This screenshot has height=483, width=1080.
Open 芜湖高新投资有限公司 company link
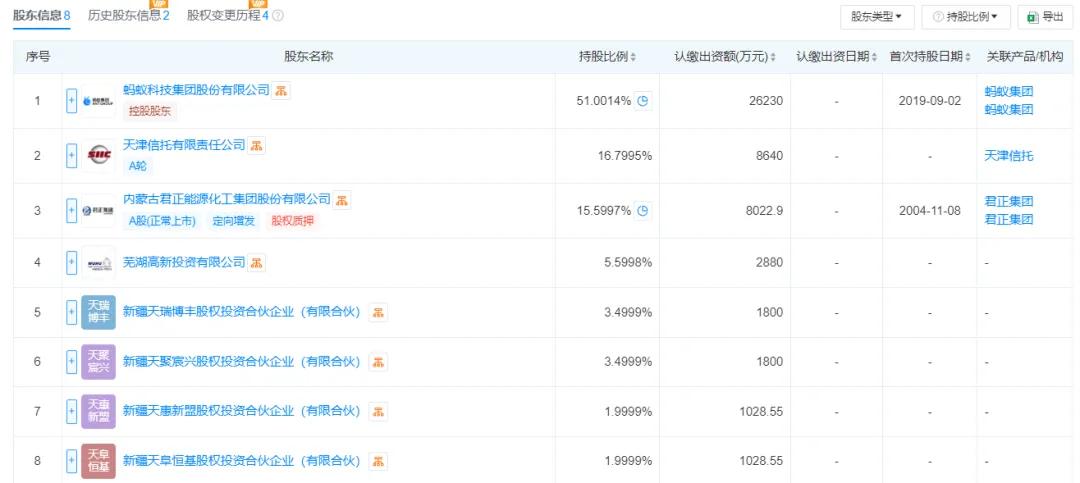[x=184, y=263]
